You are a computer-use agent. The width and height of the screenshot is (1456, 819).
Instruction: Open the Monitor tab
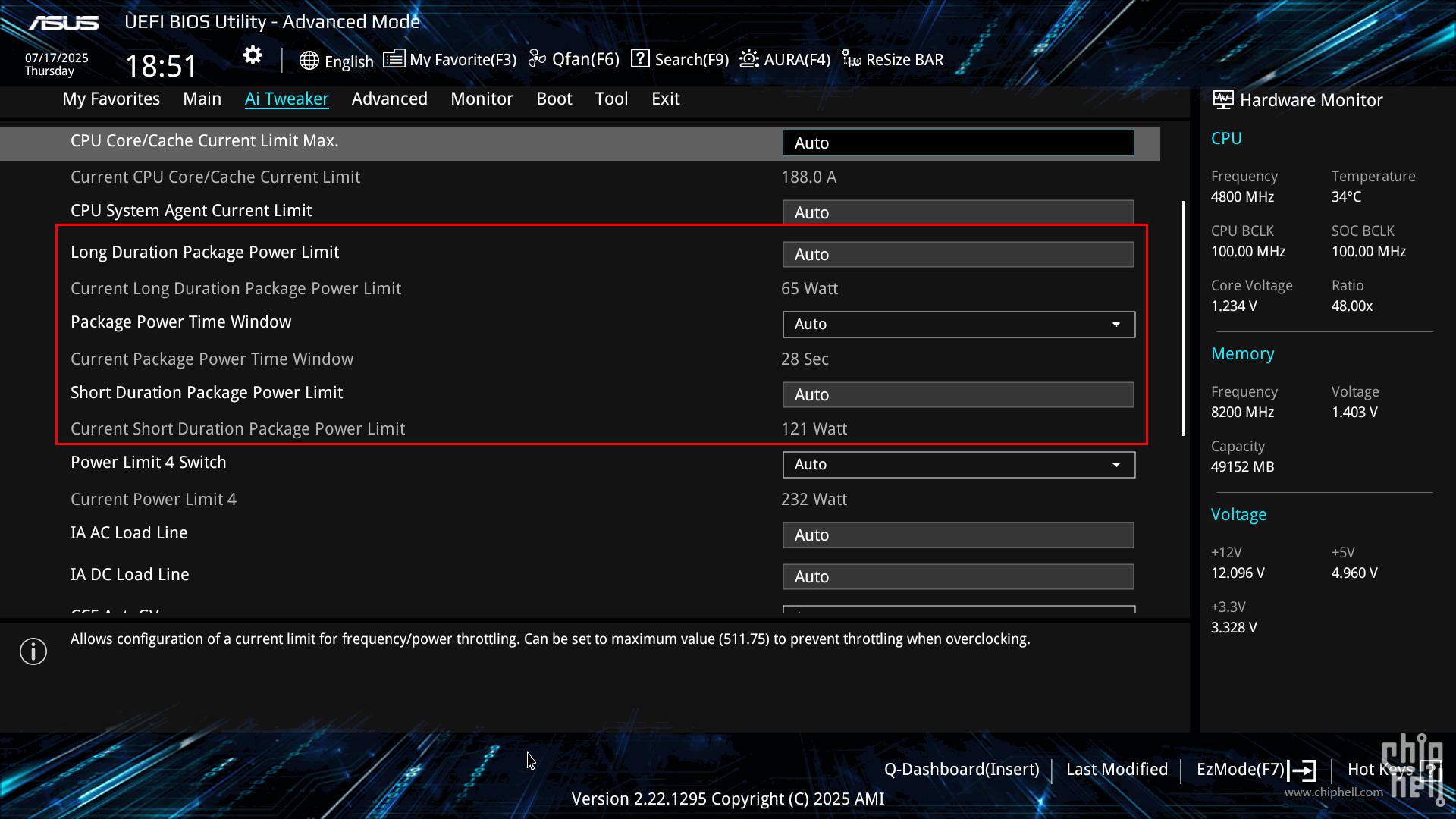point(482,99)
